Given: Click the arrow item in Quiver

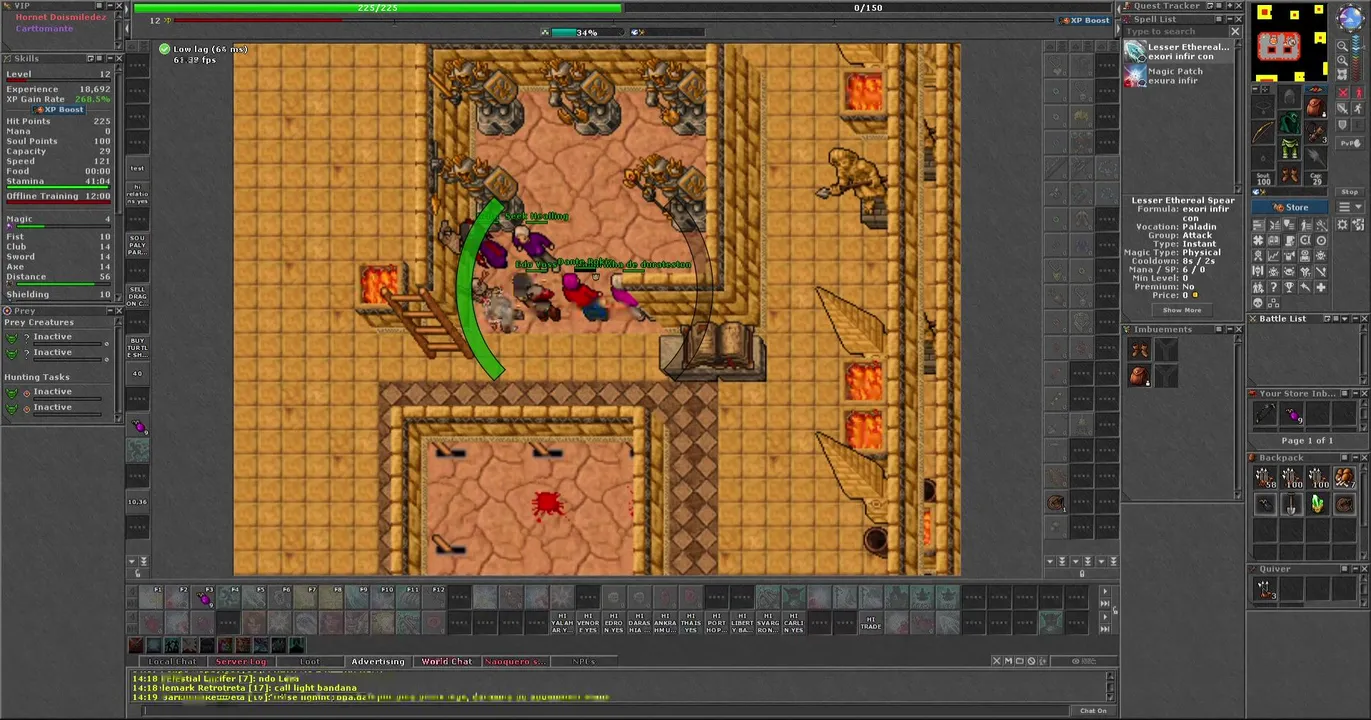Looking at the screenshot, I should coord(1265,588).
